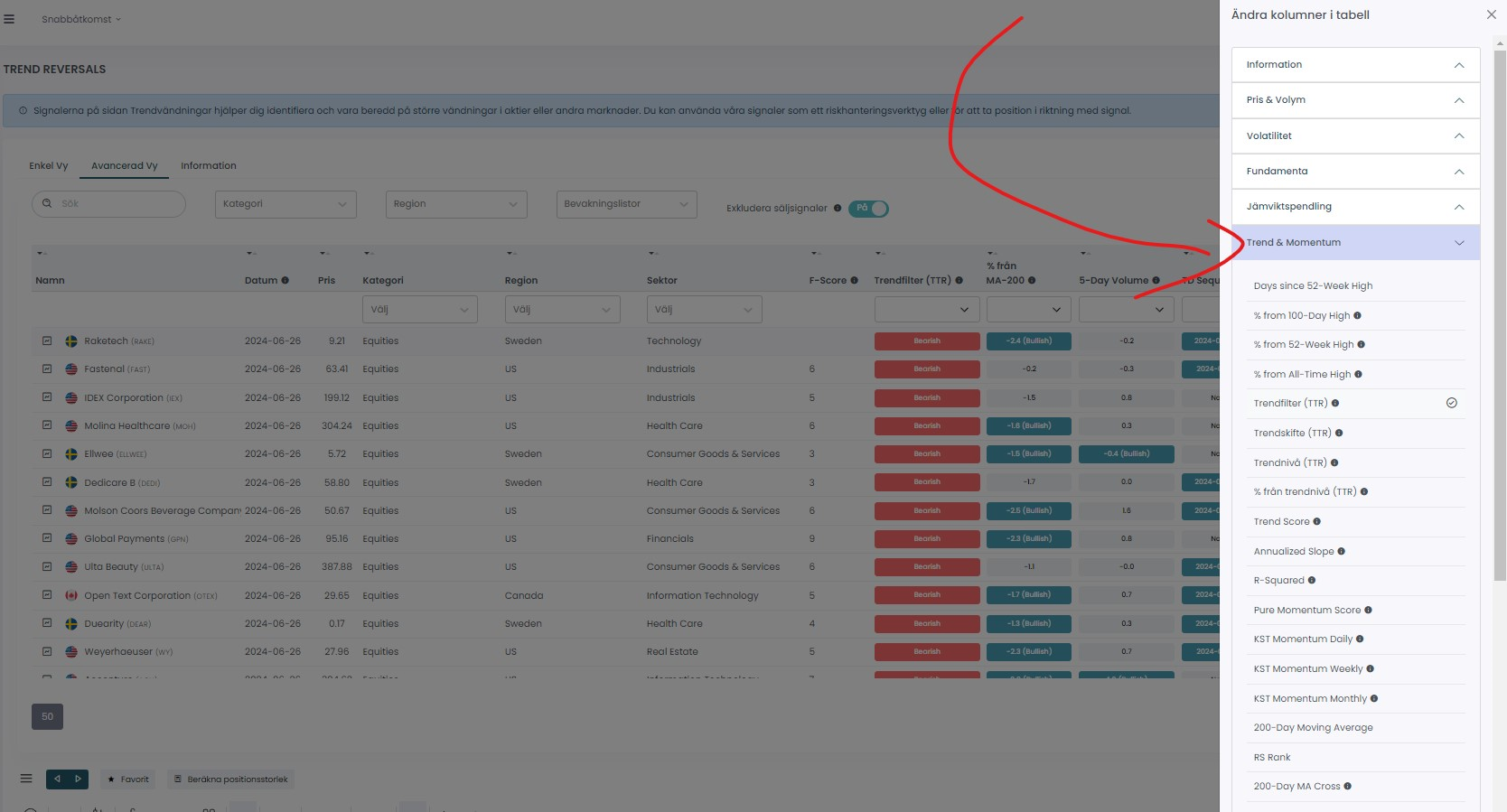Click previous arrow in bottom toolbar
The image size is (1507, 812).
[x=57, y=779]
